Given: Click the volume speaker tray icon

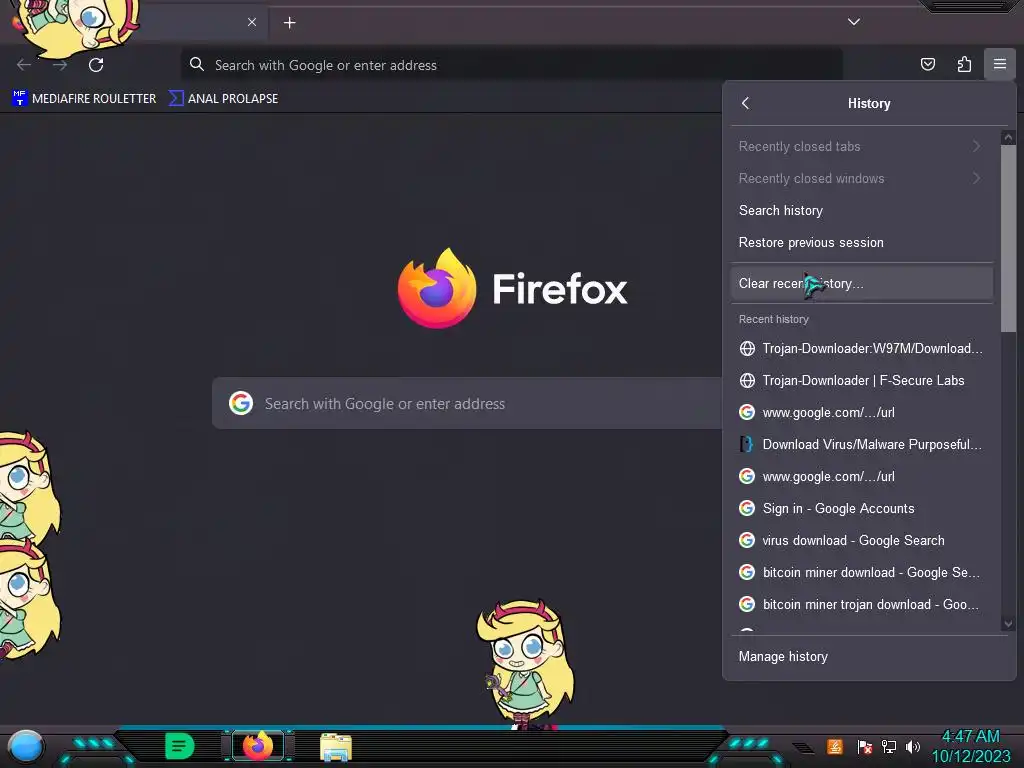Looking at the screenshot, I should [x=913, y=746].
